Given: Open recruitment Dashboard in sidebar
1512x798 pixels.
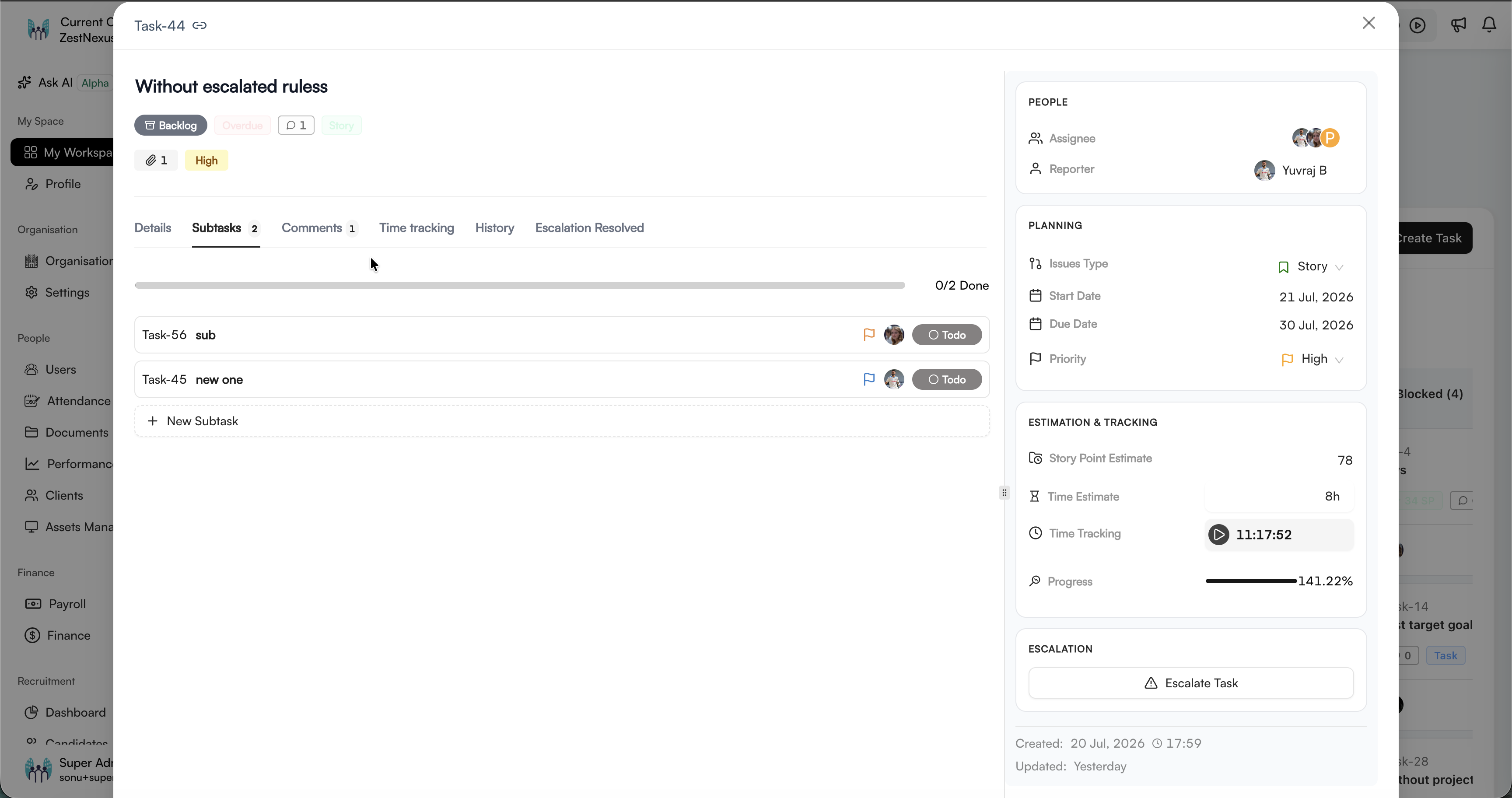Looking at the screenshot, I should point(65,712).
